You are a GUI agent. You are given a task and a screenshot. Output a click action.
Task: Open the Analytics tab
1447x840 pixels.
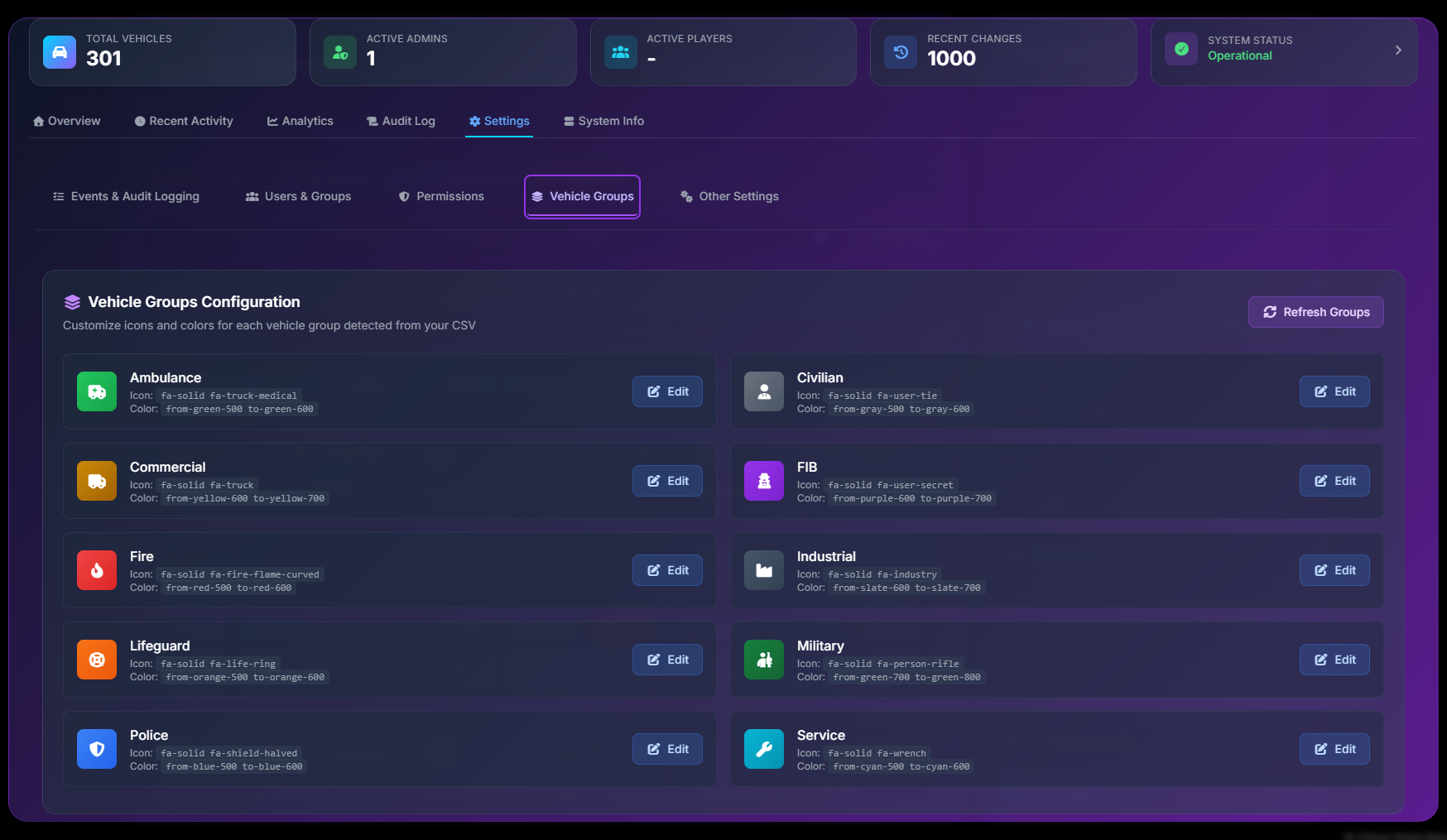point(300,121)
